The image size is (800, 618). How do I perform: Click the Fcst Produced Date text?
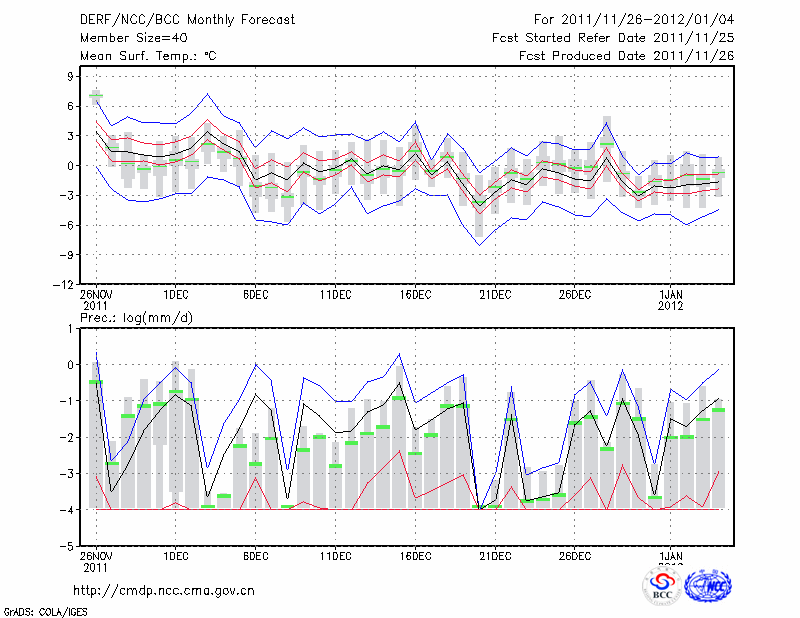[626, 56]
